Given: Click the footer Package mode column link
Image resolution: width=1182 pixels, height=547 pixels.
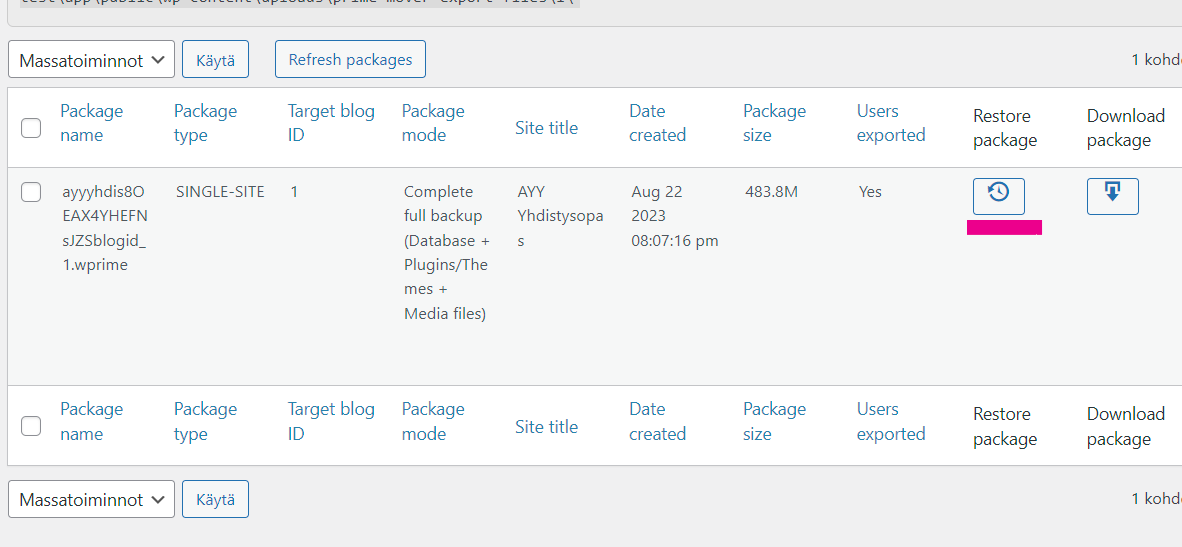Looking at the screenshot, I should 433,421.
